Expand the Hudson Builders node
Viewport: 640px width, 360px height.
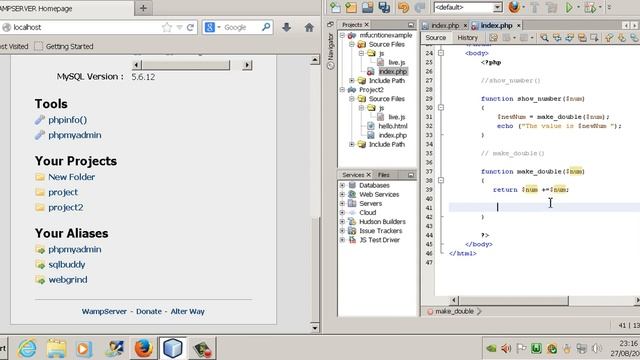342,222
